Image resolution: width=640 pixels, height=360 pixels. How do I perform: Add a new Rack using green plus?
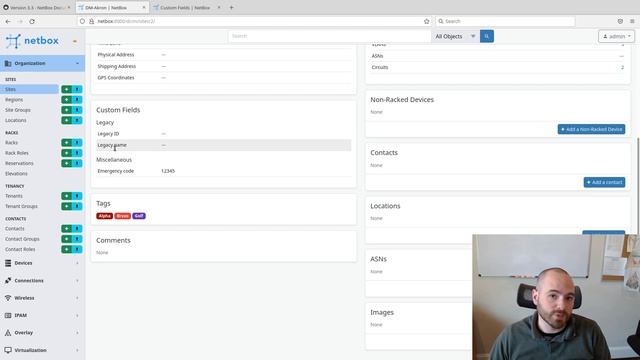pos(67,142)
